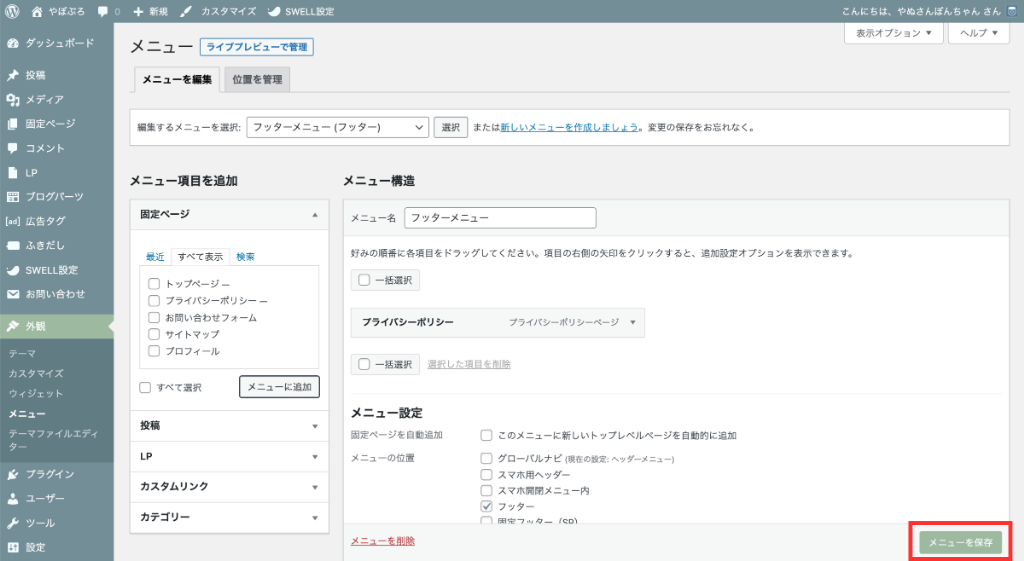Check the プロフィール checkbox
1024x561 pixels.
154,351
